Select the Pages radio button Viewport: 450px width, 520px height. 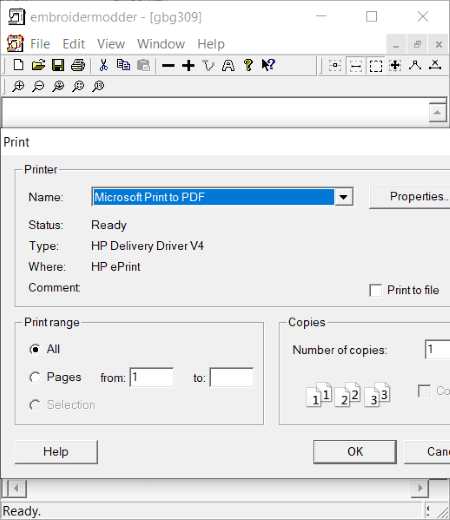[35, 378]
